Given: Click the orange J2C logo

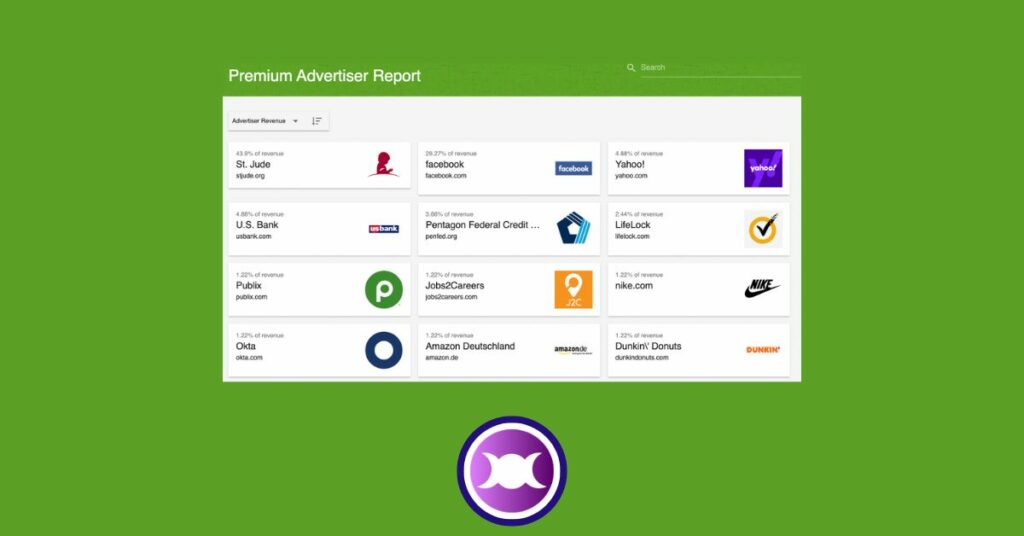Looking at the screenshot, I should click(573, 289).
